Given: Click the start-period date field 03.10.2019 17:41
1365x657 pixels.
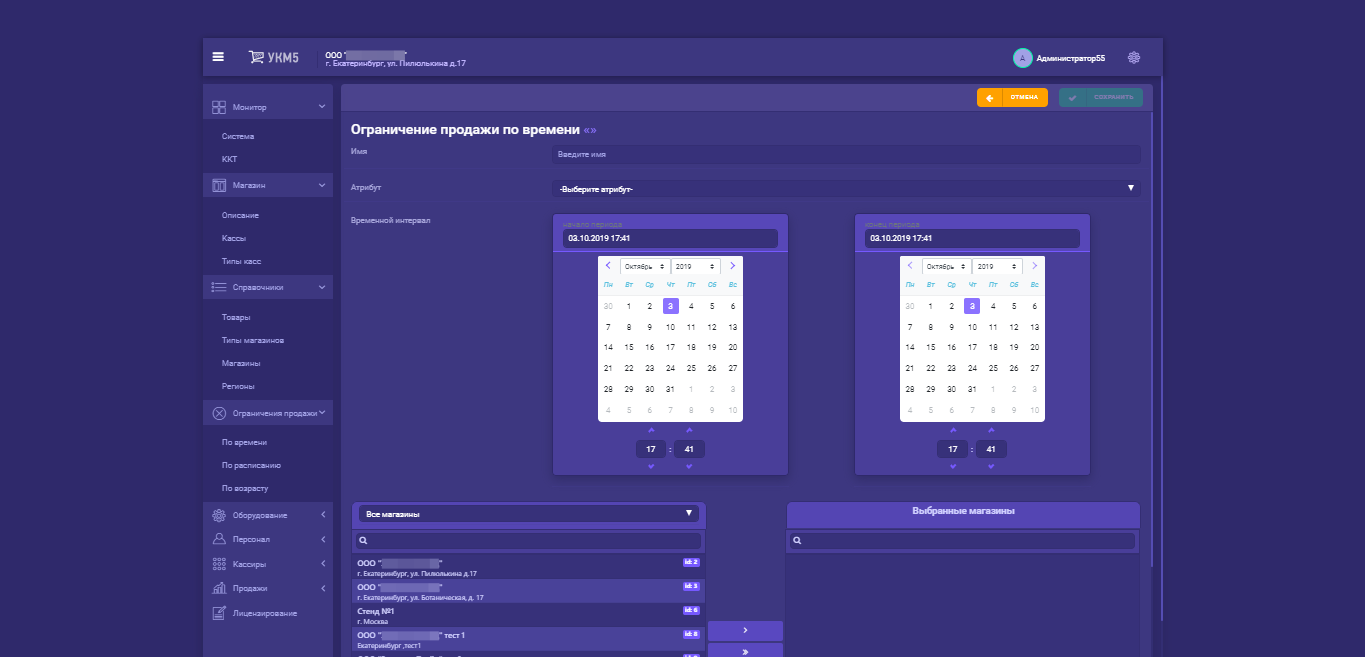Looking at the screenshot, I should click(x=670, y=238).
